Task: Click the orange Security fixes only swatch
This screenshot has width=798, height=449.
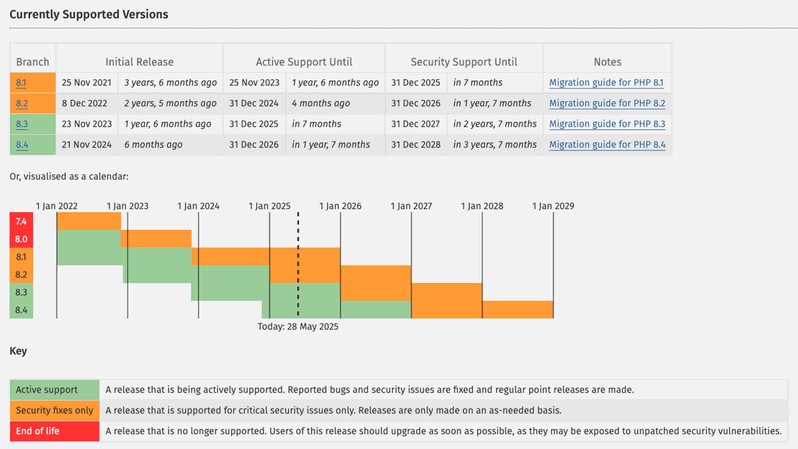Action: tap(54, 410)
